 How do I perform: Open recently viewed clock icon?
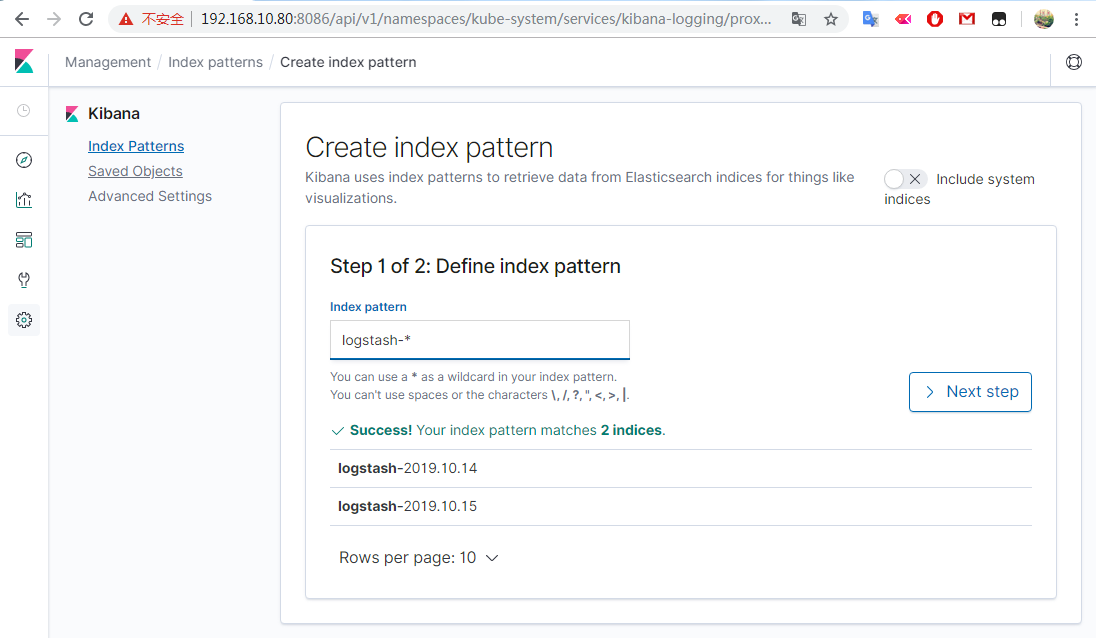click(24, 111)
